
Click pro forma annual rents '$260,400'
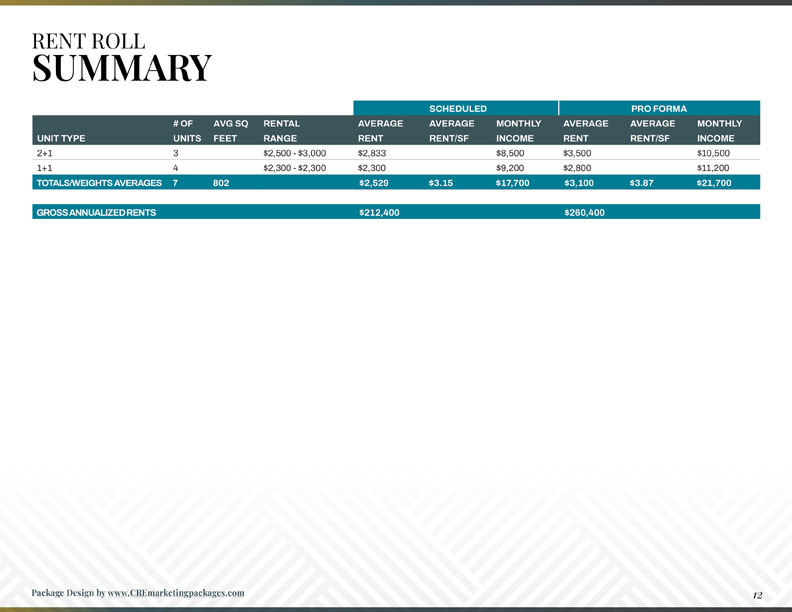(584, 213)
